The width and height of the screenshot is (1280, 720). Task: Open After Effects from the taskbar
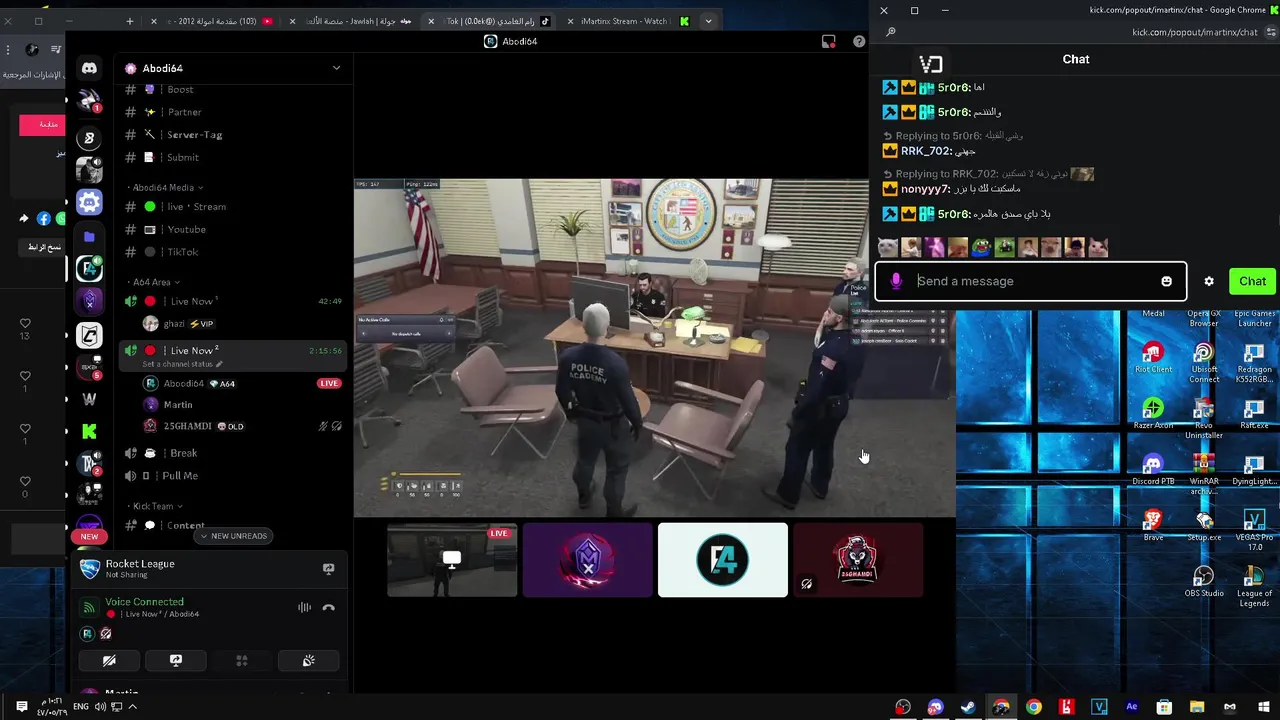[x=1131, y=707]
